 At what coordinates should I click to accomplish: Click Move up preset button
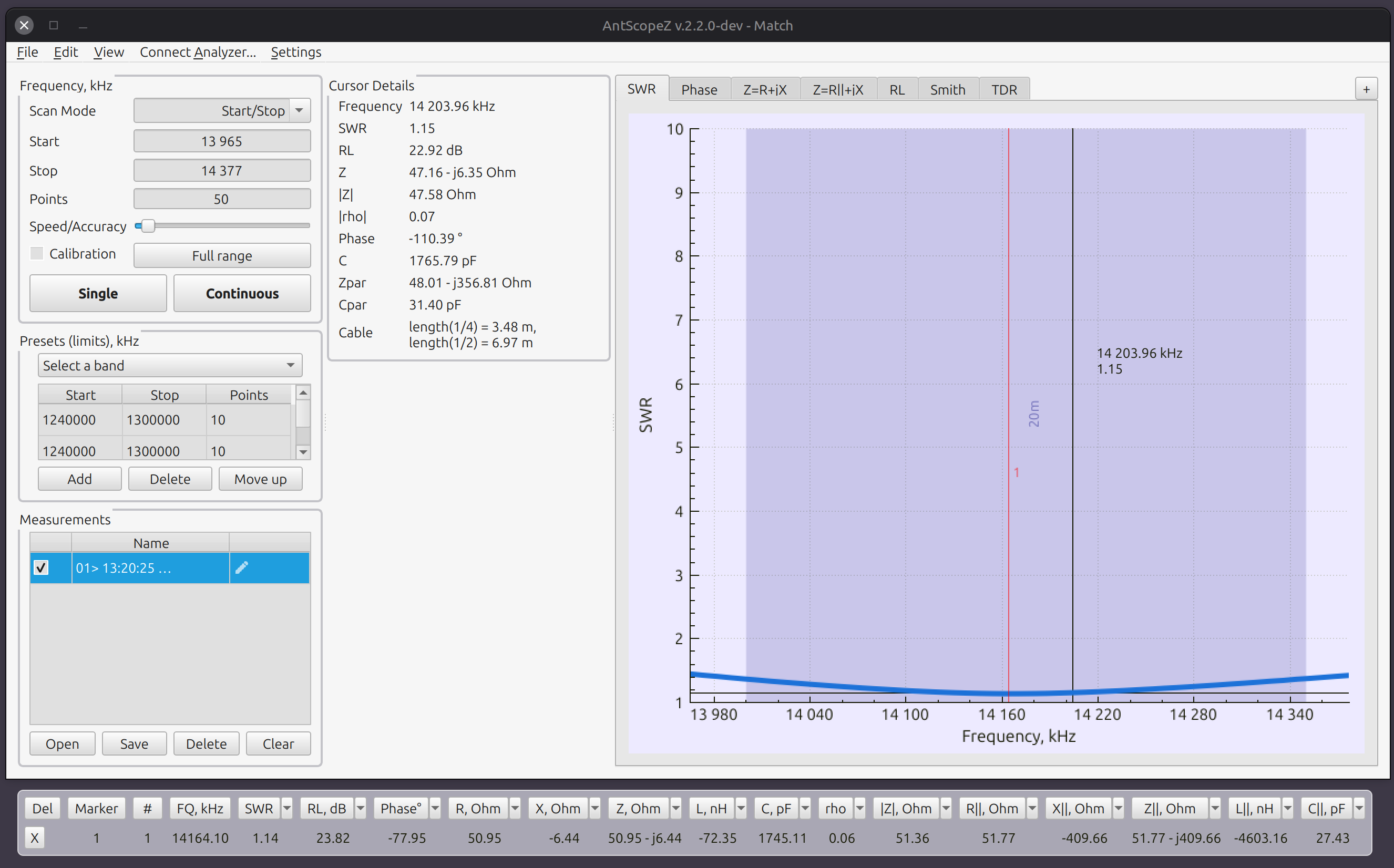pos(261,479)
